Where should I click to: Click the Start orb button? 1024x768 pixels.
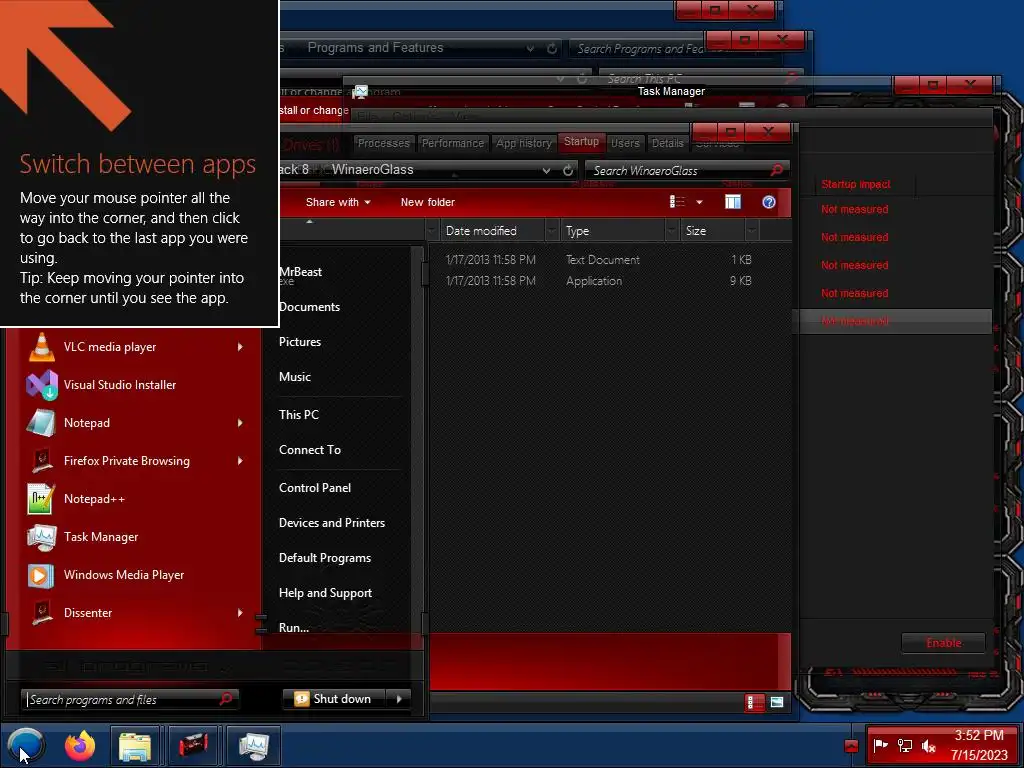[26, 745]
